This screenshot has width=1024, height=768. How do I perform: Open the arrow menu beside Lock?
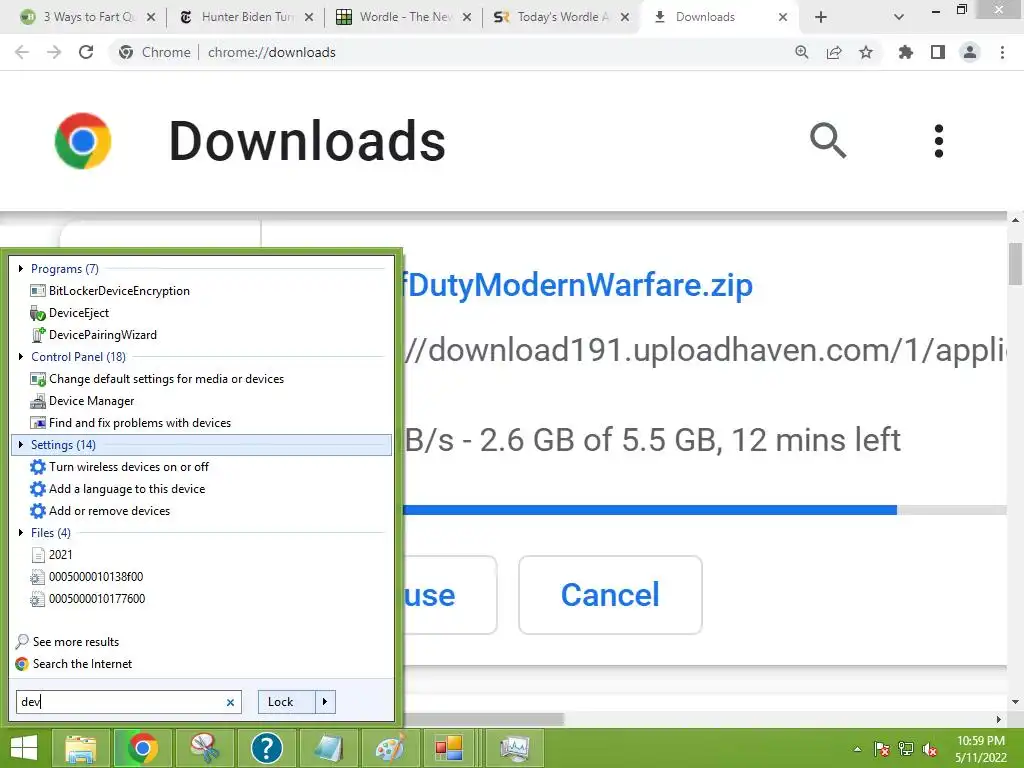point(325,702)
